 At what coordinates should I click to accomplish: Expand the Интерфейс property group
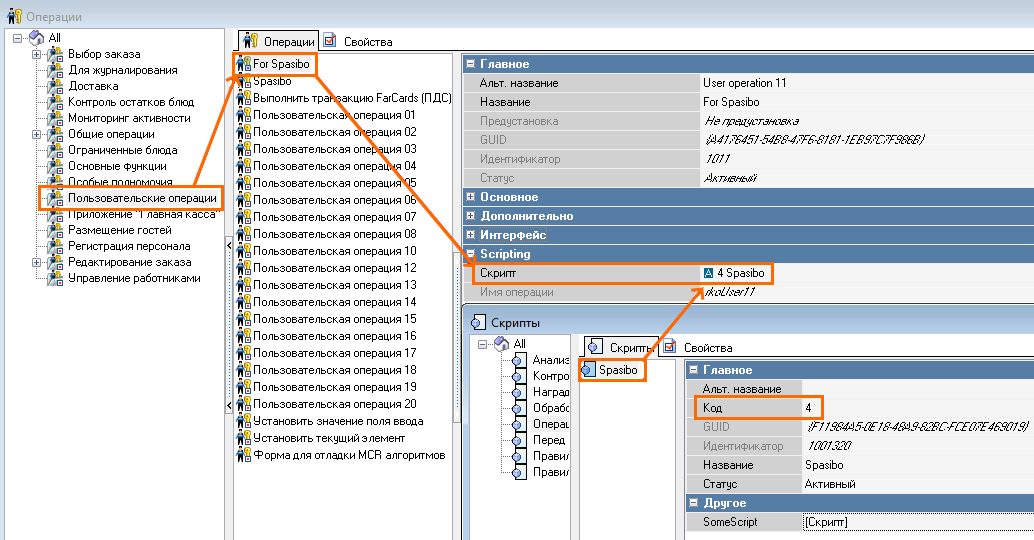[x=471, y=235]
